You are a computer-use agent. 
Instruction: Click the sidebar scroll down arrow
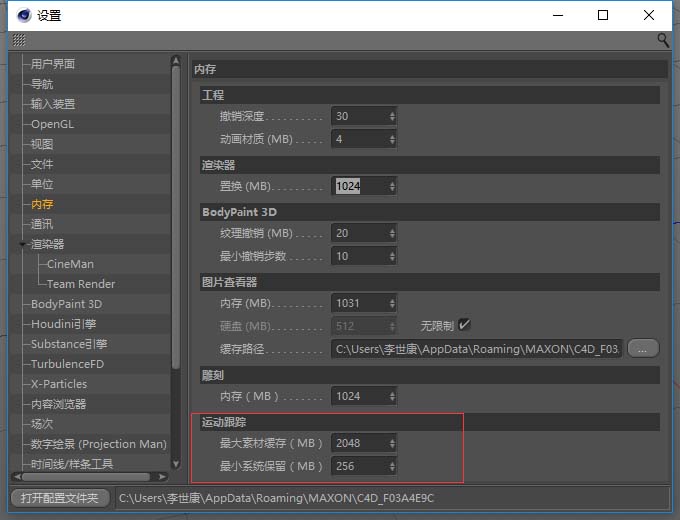point(176,464)
